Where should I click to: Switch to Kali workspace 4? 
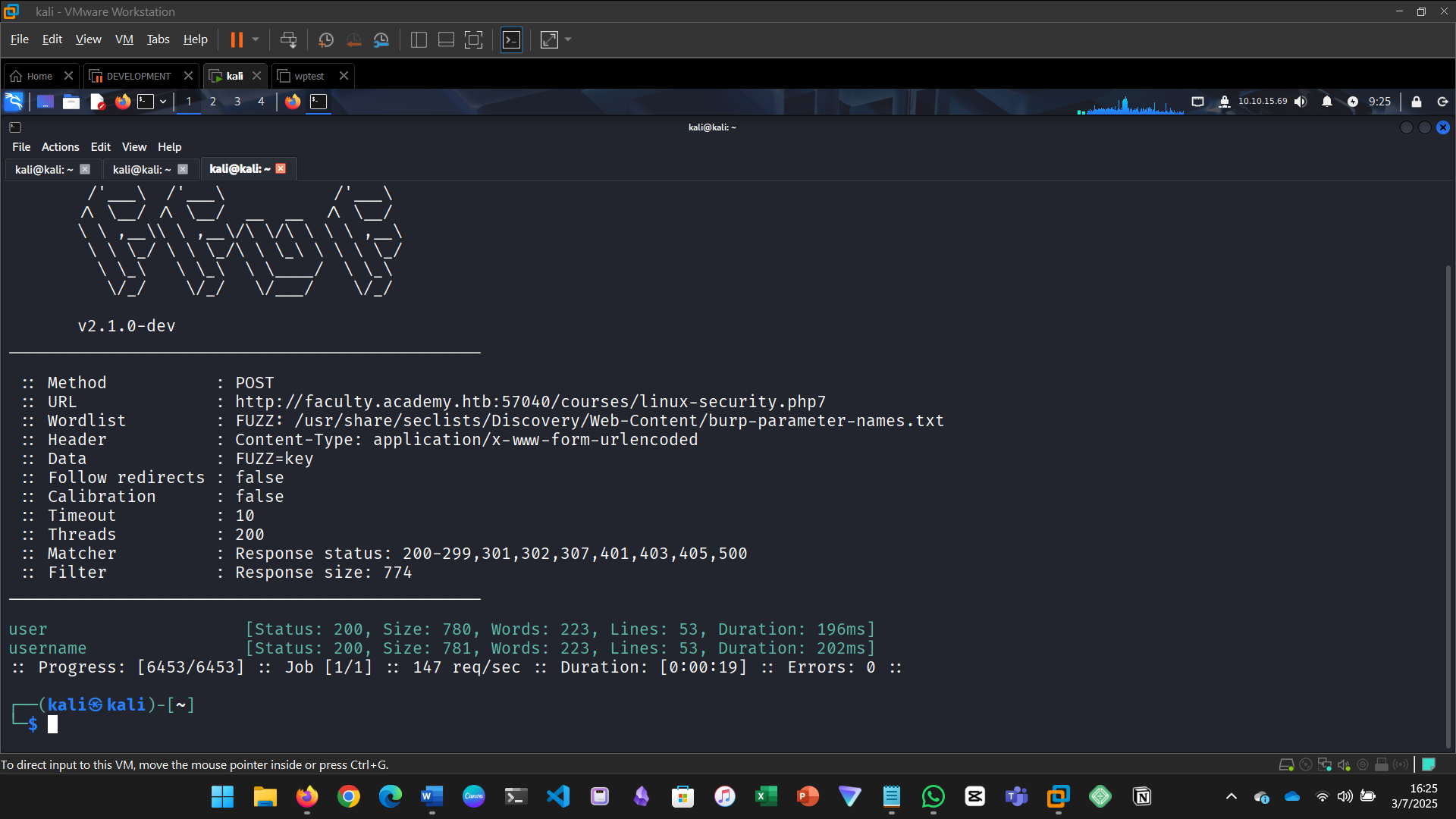pos(261,102)
